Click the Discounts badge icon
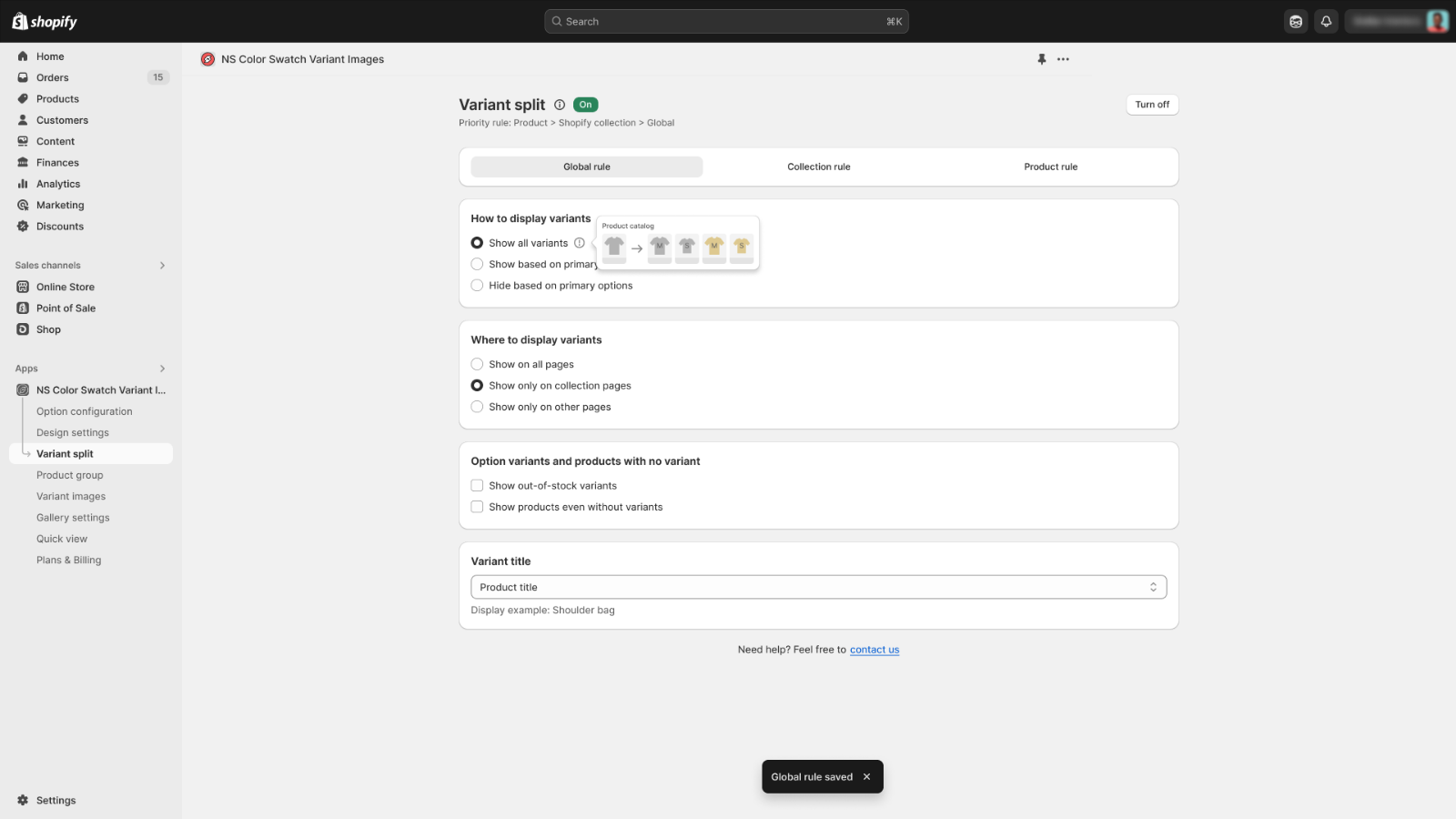This screenshot has width=1456, height=819. coord(23,227)
